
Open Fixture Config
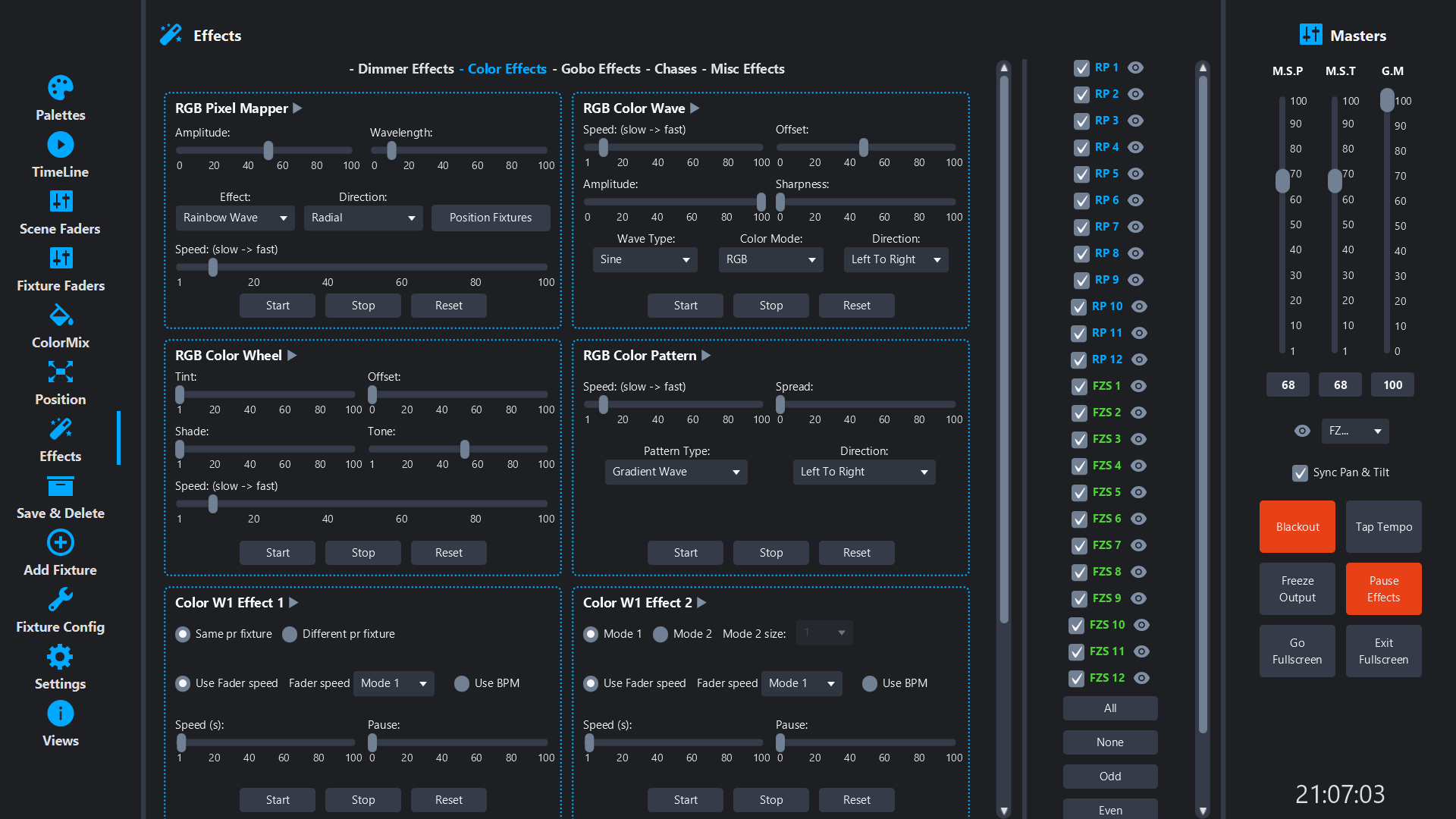[x=60, y=599]
